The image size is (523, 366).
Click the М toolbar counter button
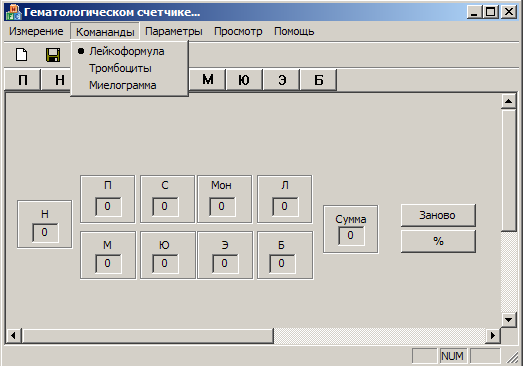click(x=207, y=80)
